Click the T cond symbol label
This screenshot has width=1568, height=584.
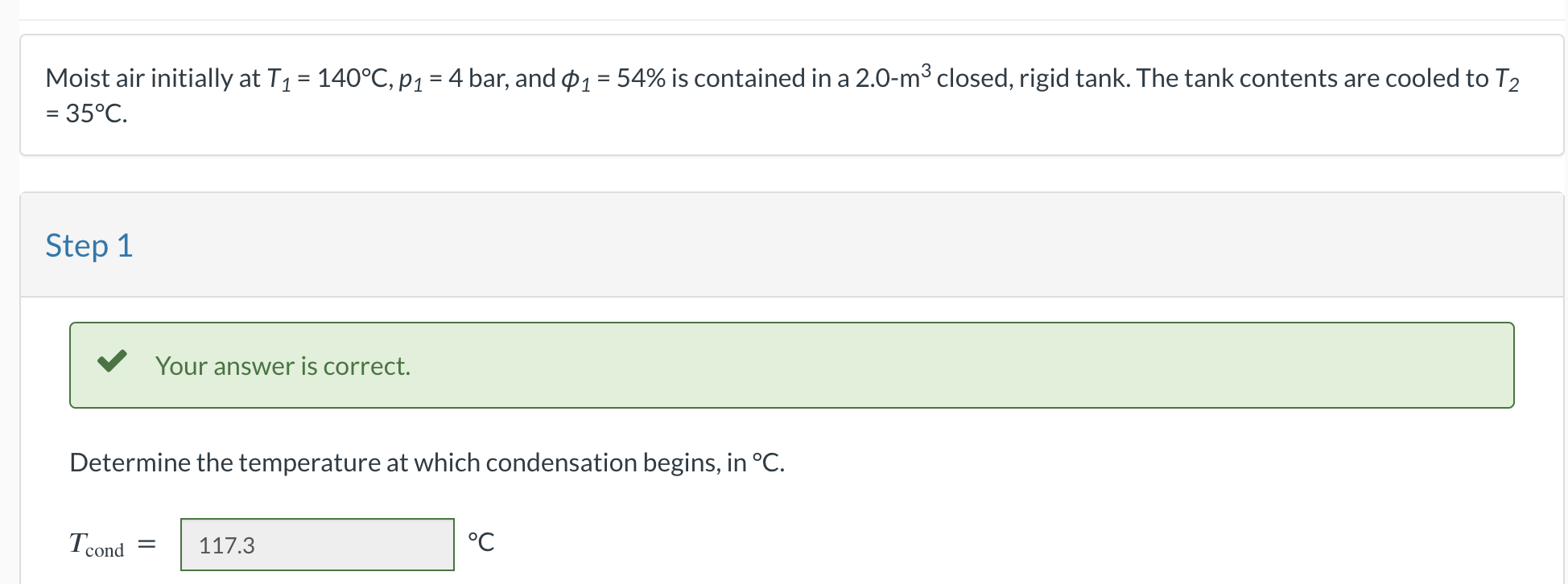click(96, 545)
